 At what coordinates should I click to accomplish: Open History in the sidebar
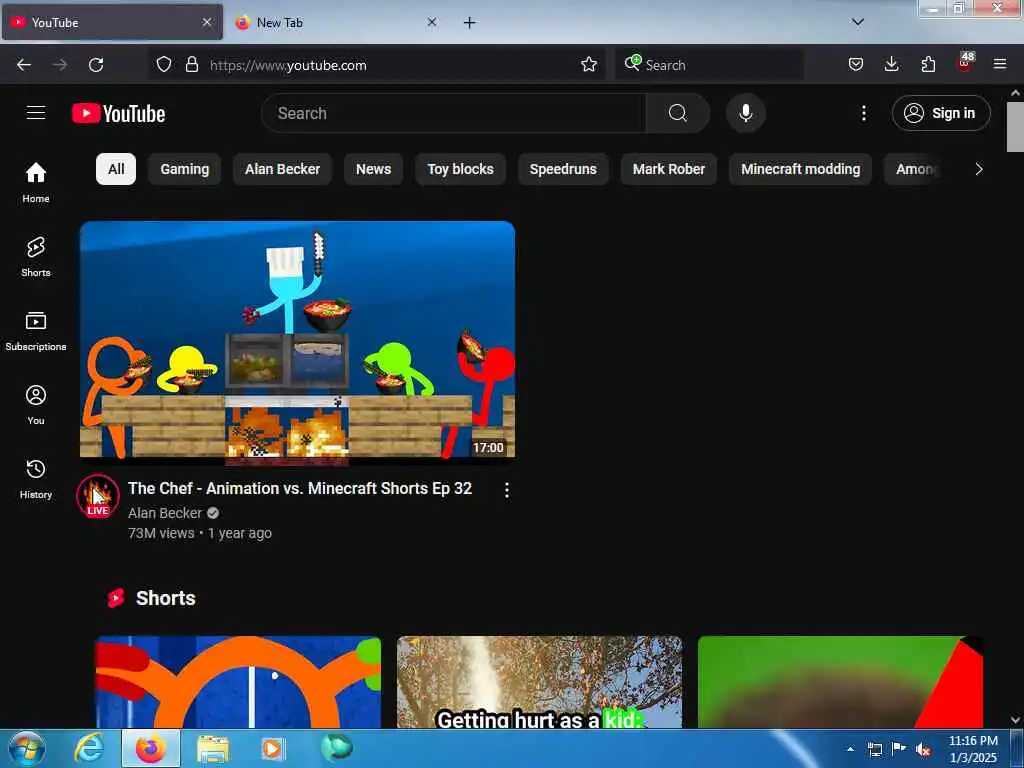36,479
